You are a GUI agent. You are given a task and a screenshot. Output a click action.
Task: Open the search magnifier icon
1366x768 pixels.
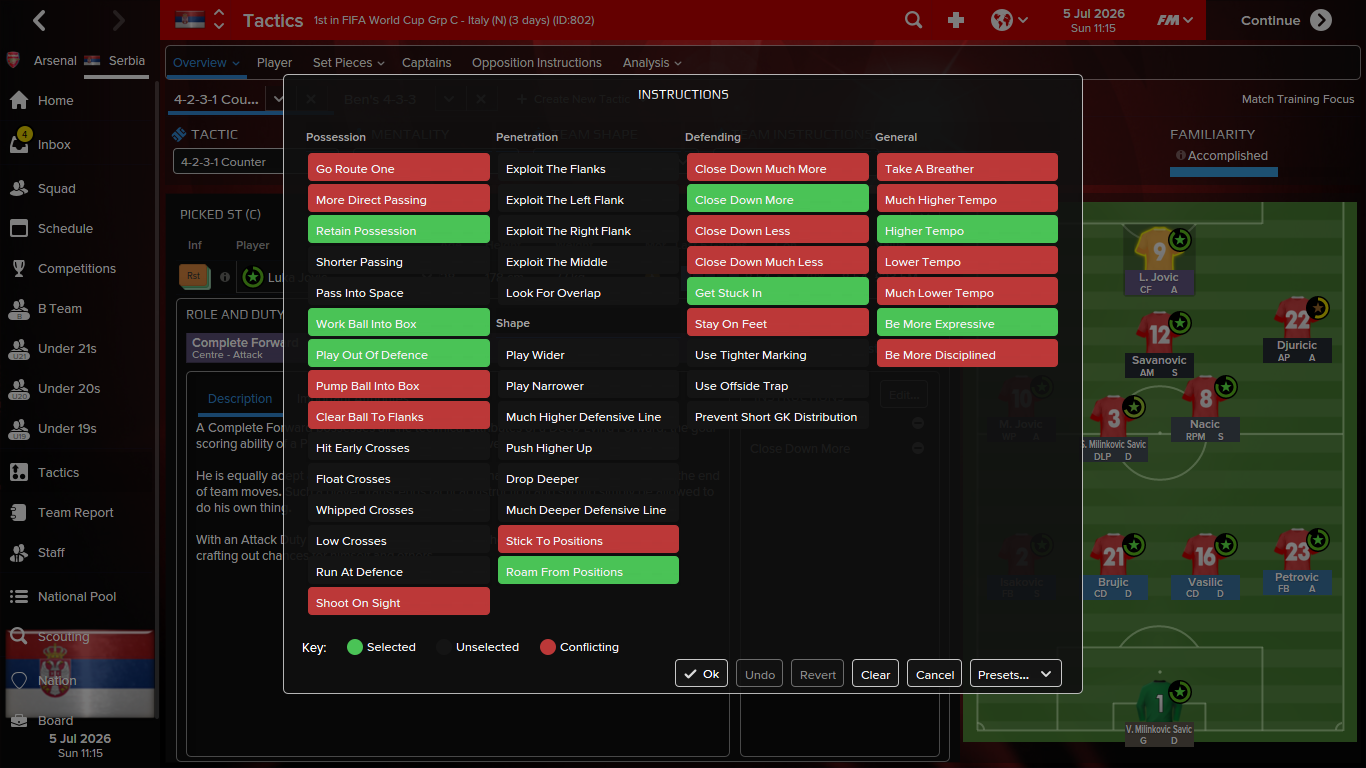tap(913, 20)
